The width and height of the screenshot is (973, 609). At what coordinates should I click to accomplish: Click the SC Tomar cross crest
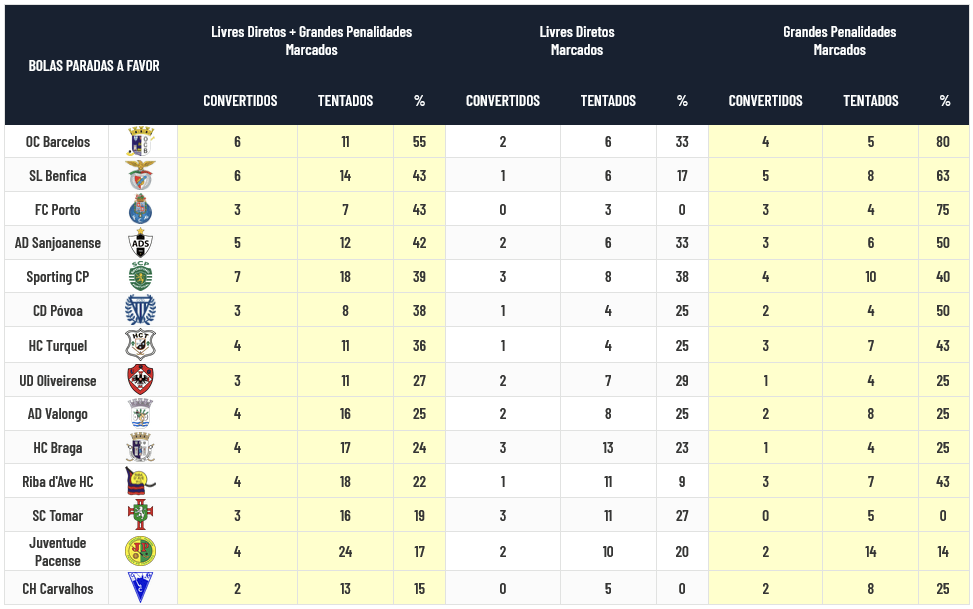[140, 516]
